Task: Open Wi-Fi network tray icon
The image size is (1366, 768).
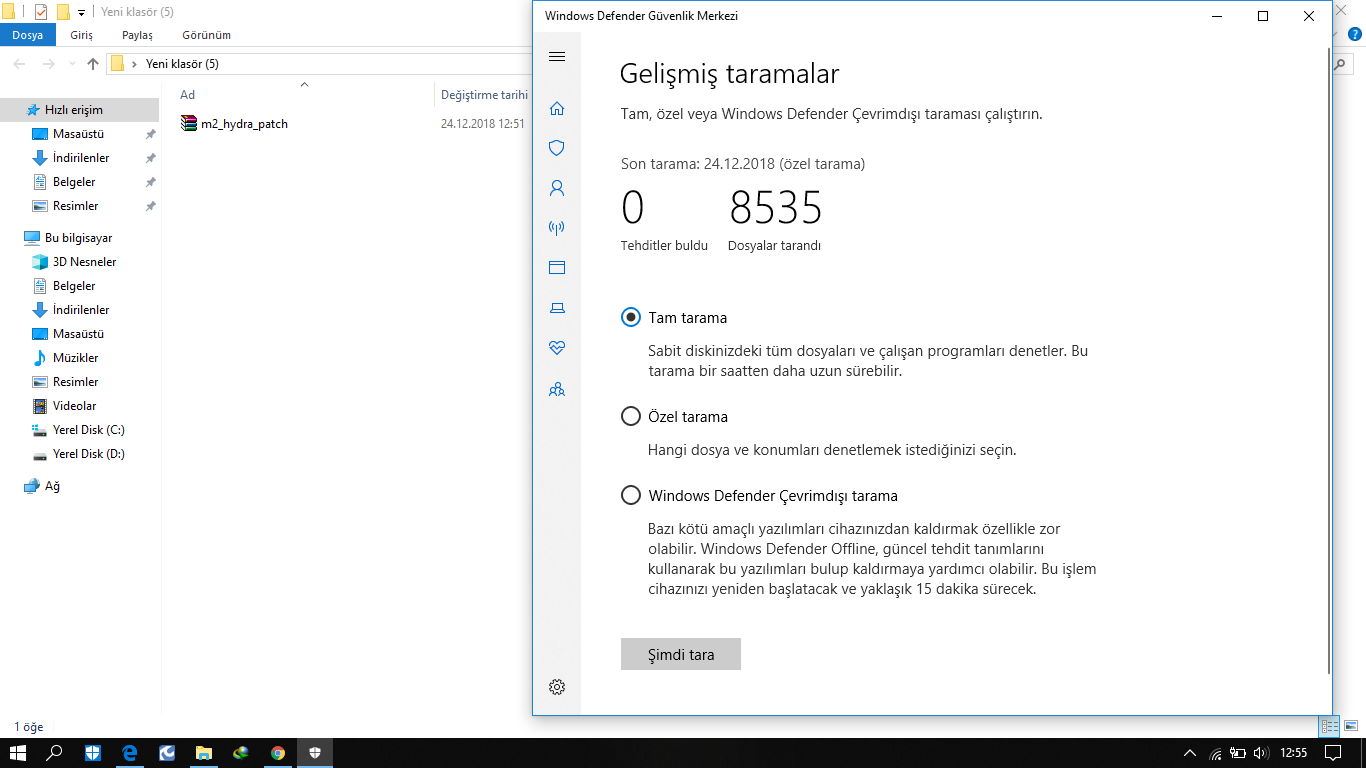Action: [x=1215, y=753]
